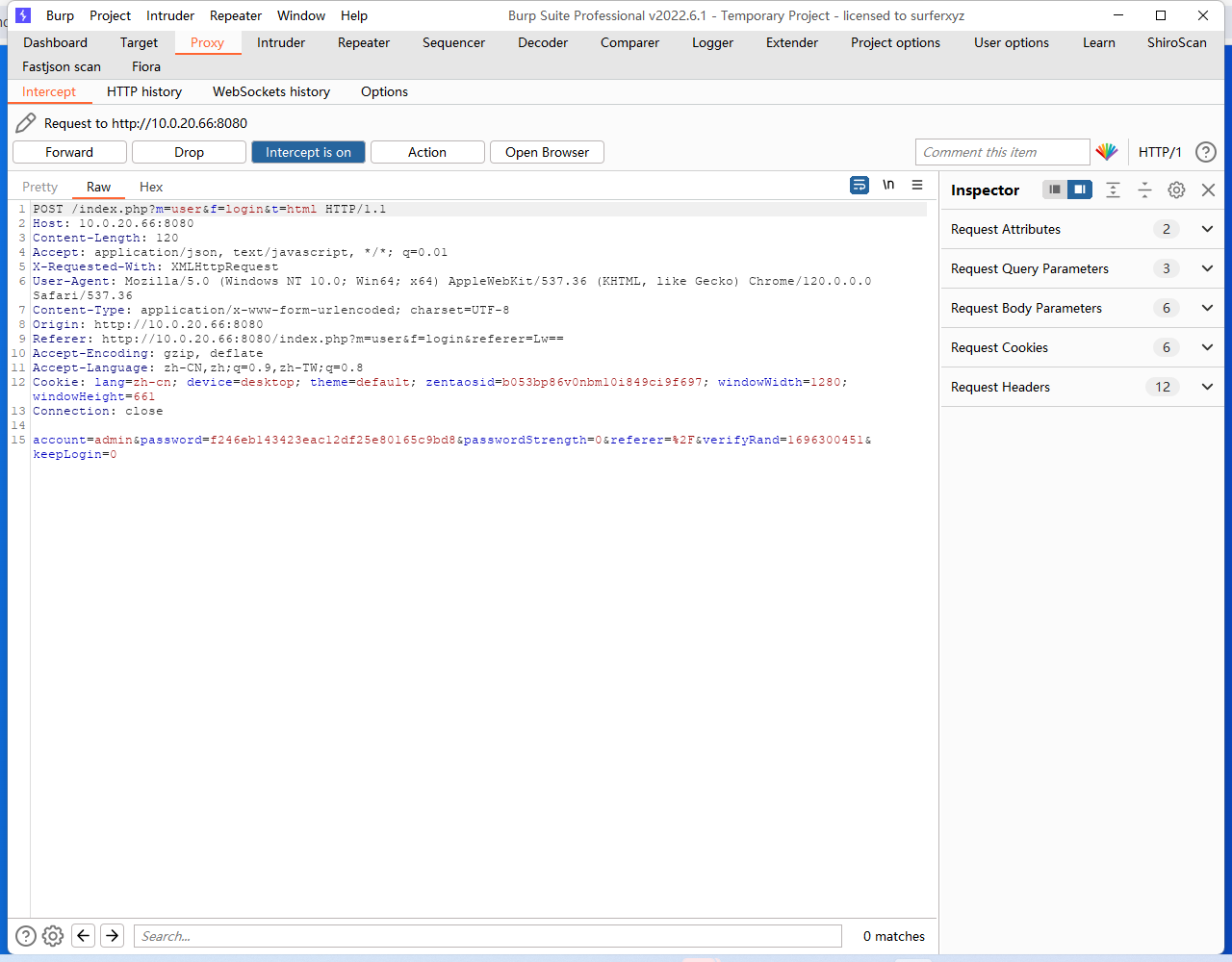Click the HTTP/1 protocol label
The image size is (1232, 962).
pyautogui.click(x=1160, y=152)
